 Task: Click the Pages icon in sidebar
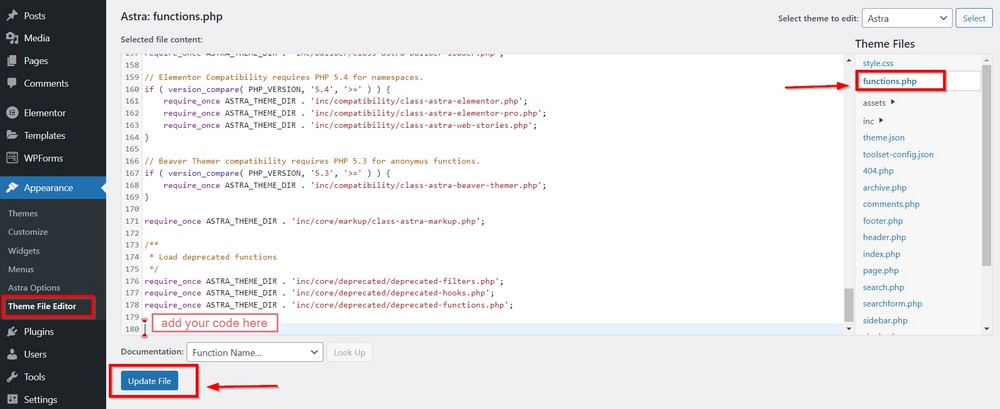click(11, 61)
